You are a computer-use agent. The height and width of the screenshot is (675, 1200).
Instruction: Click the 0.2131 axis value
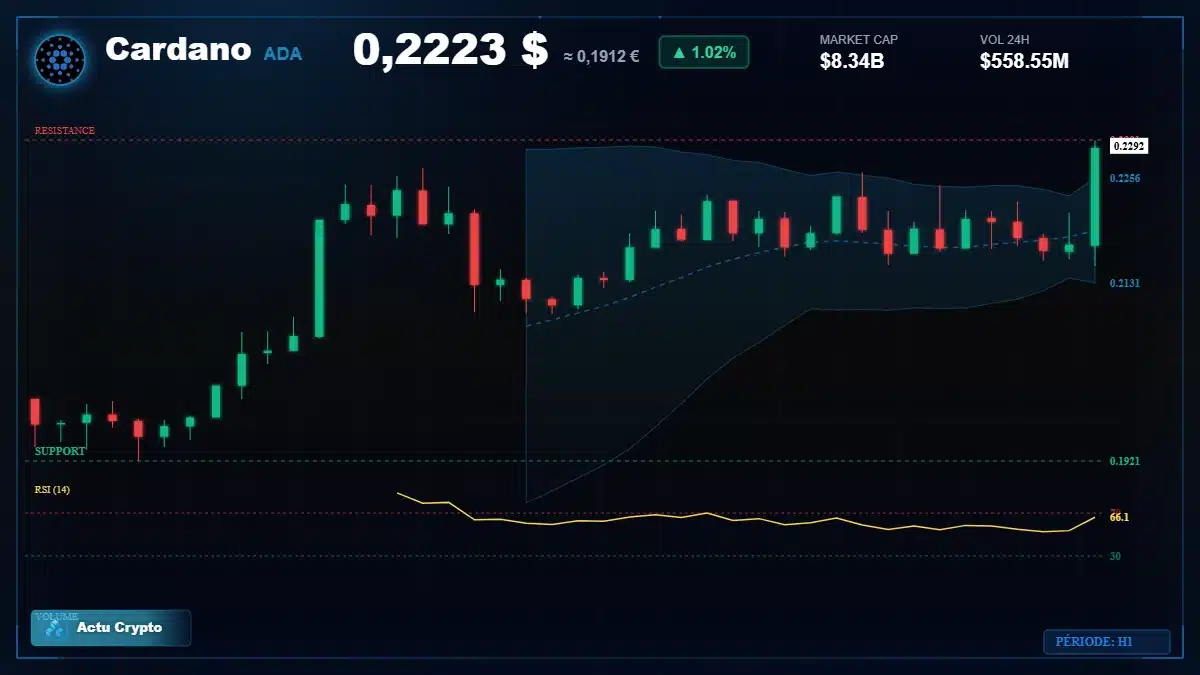pos(1125,283)
